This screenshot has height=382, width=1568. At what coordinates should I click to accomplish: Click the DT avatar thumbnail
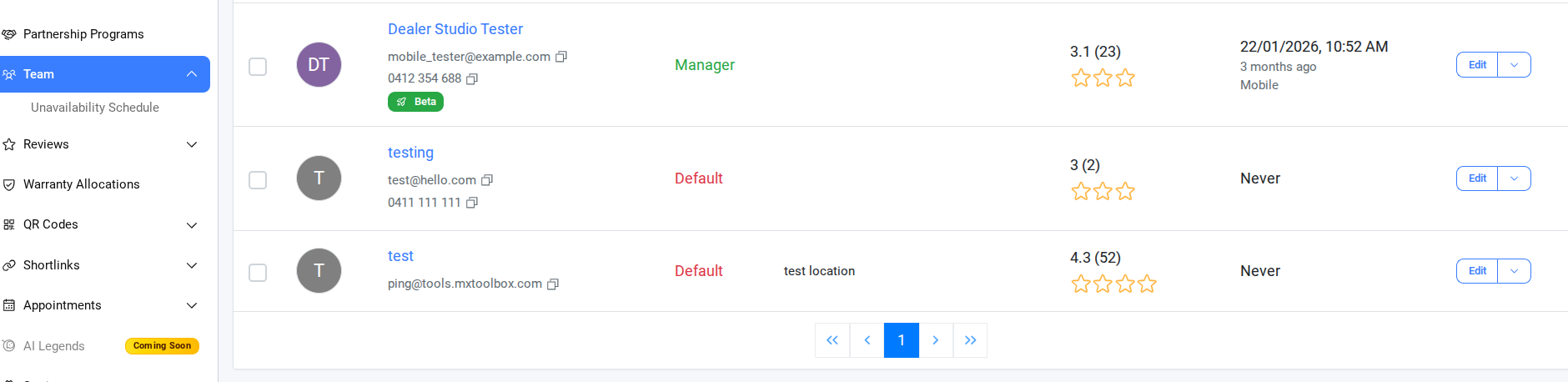pos(319,65)
